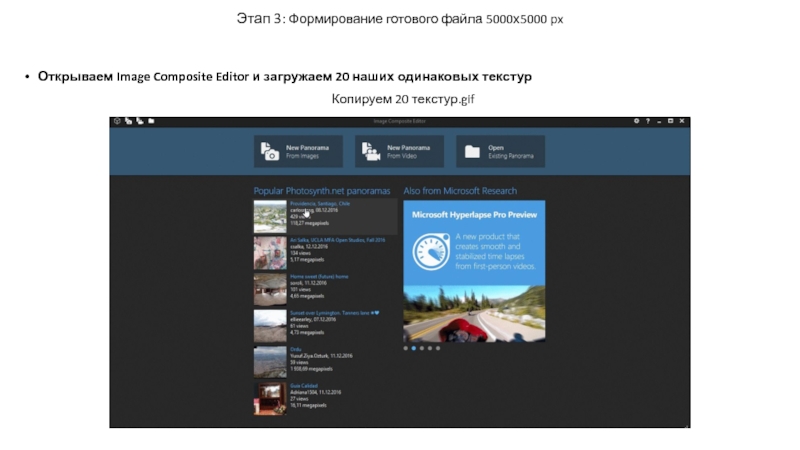Open the Ordu panorama thumbnail
The height and width of the screenshot is (450, 800).
[270, 362]
